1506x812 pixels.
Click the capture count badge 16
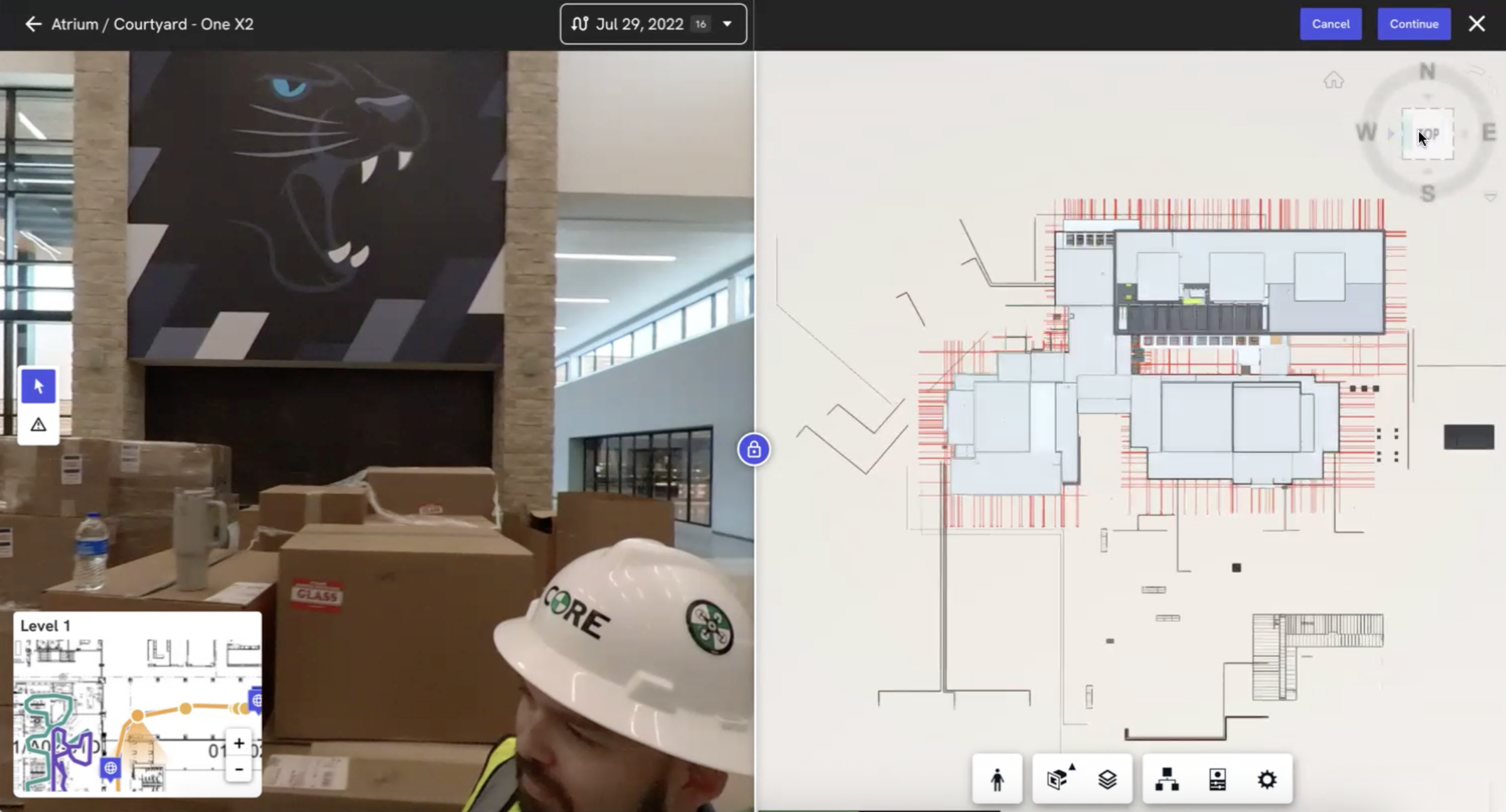(700, 24)
